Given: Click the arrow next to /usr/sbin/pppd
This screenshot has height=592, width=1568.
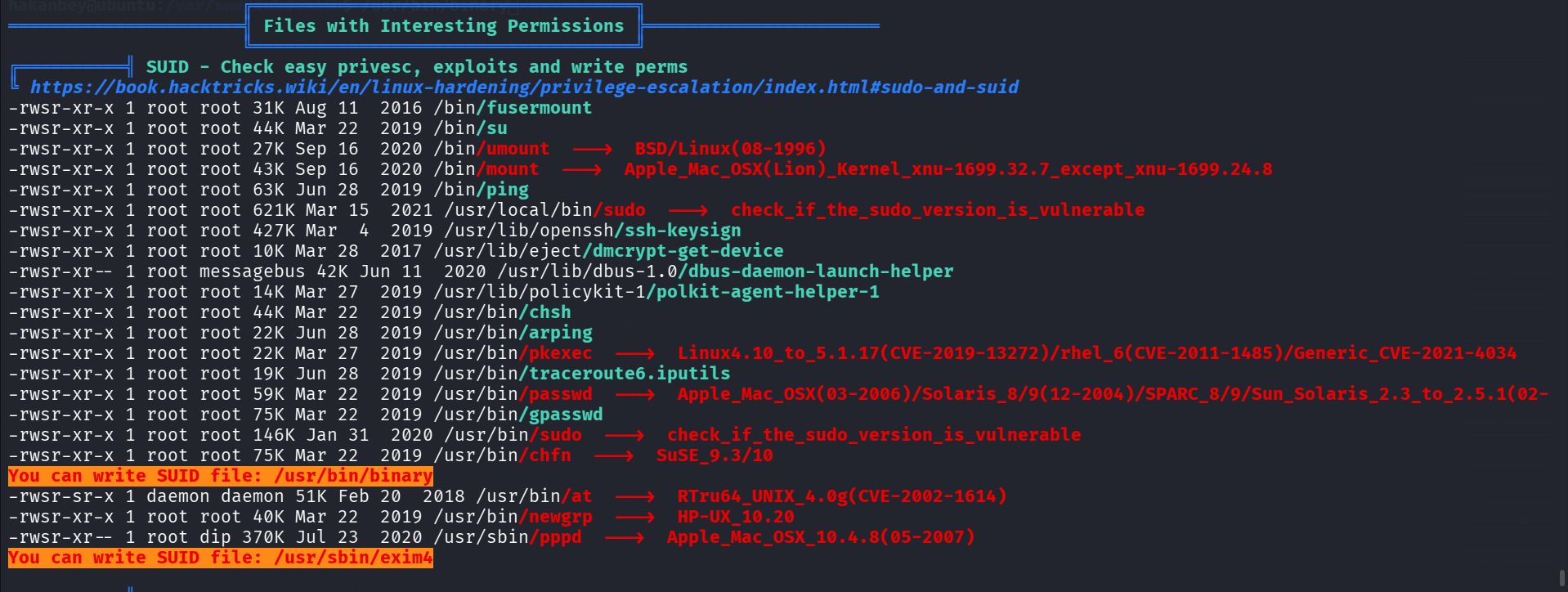Looking at the screenshot, I should (x=624, y=538).
